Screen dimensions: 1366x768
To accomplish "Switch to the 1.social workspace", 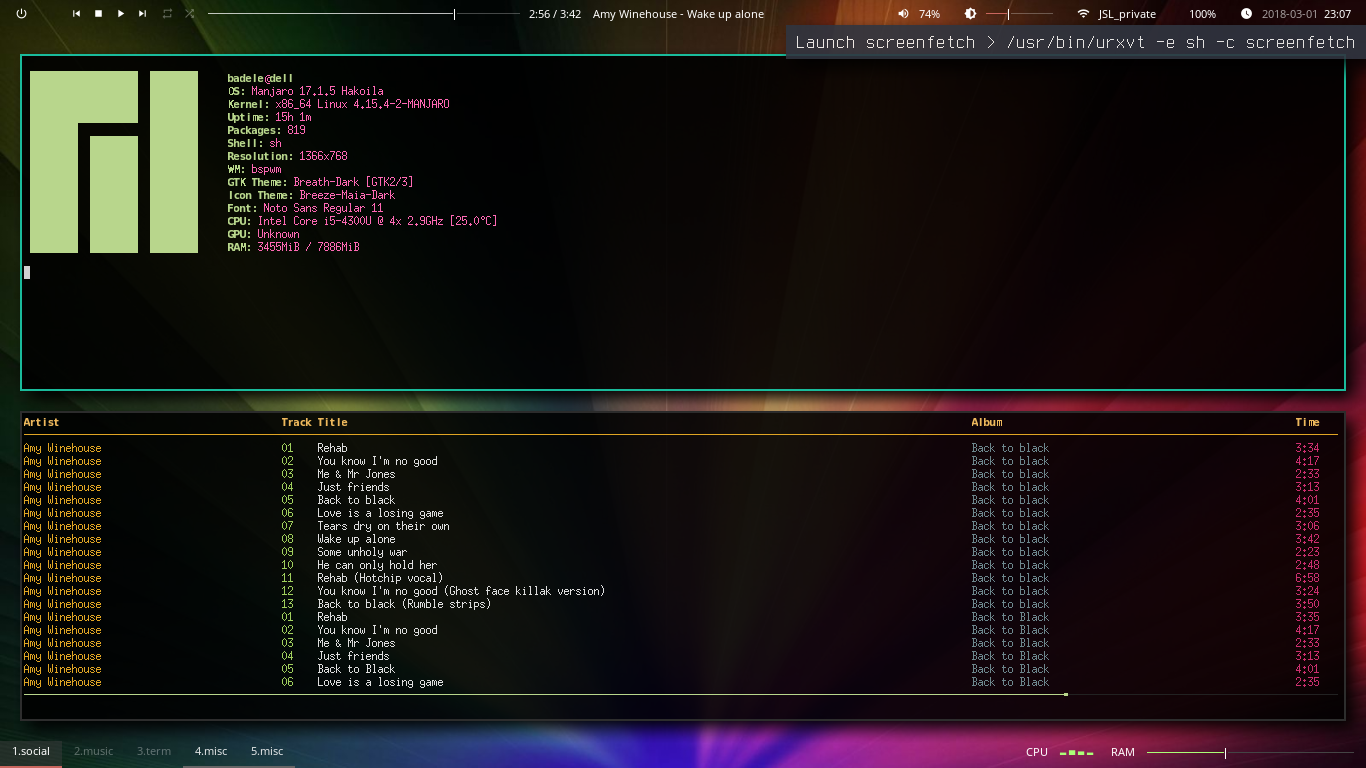I will (31, 752).
